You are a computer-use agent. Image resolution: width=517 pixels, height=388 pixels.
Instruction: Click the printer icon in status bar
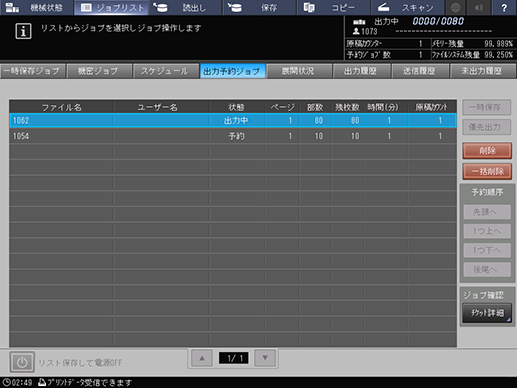(x=42, y=382)
